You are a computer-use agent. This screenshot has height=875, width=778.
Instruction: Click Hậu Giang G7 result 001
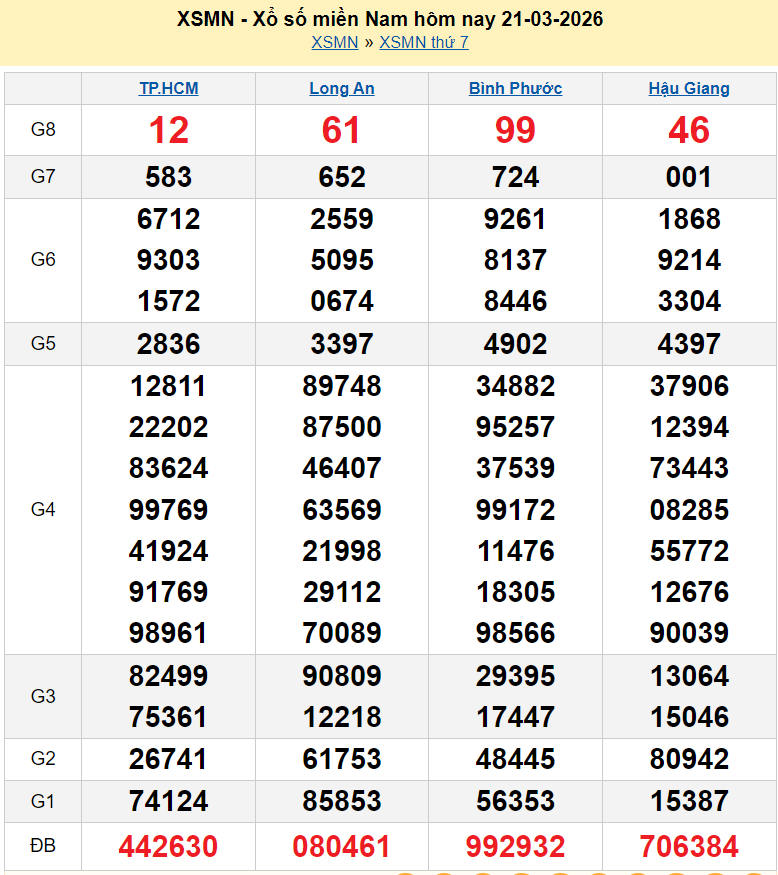coord(689,177)
